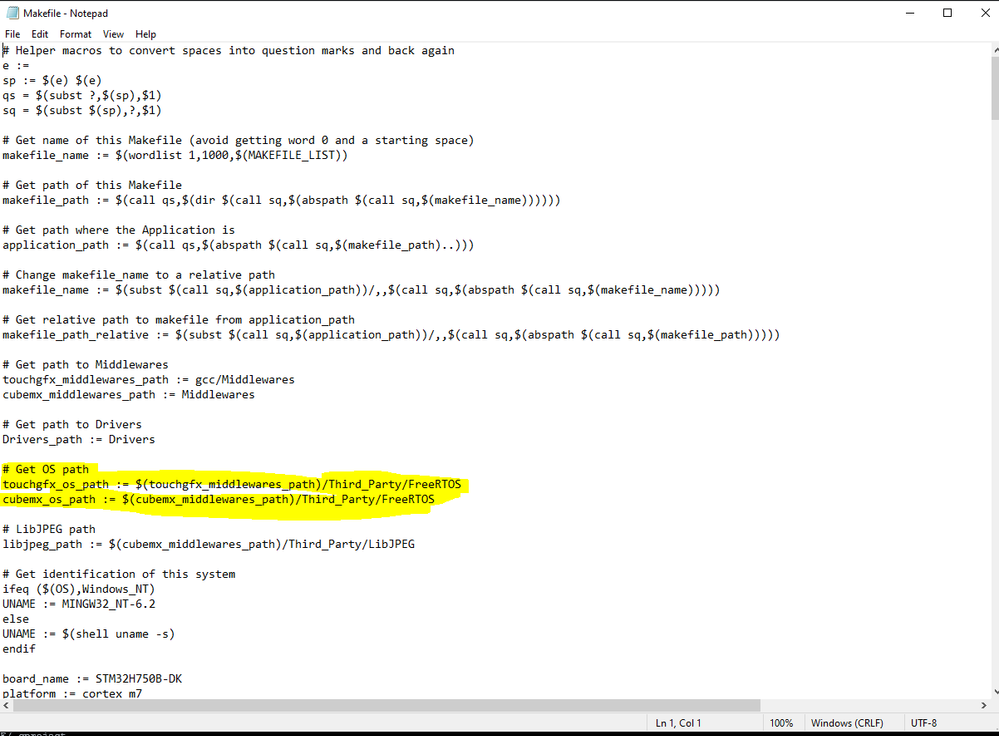The image size is (999, 736).
Task: Maximize the Notepad window
Action: [947, 13]
